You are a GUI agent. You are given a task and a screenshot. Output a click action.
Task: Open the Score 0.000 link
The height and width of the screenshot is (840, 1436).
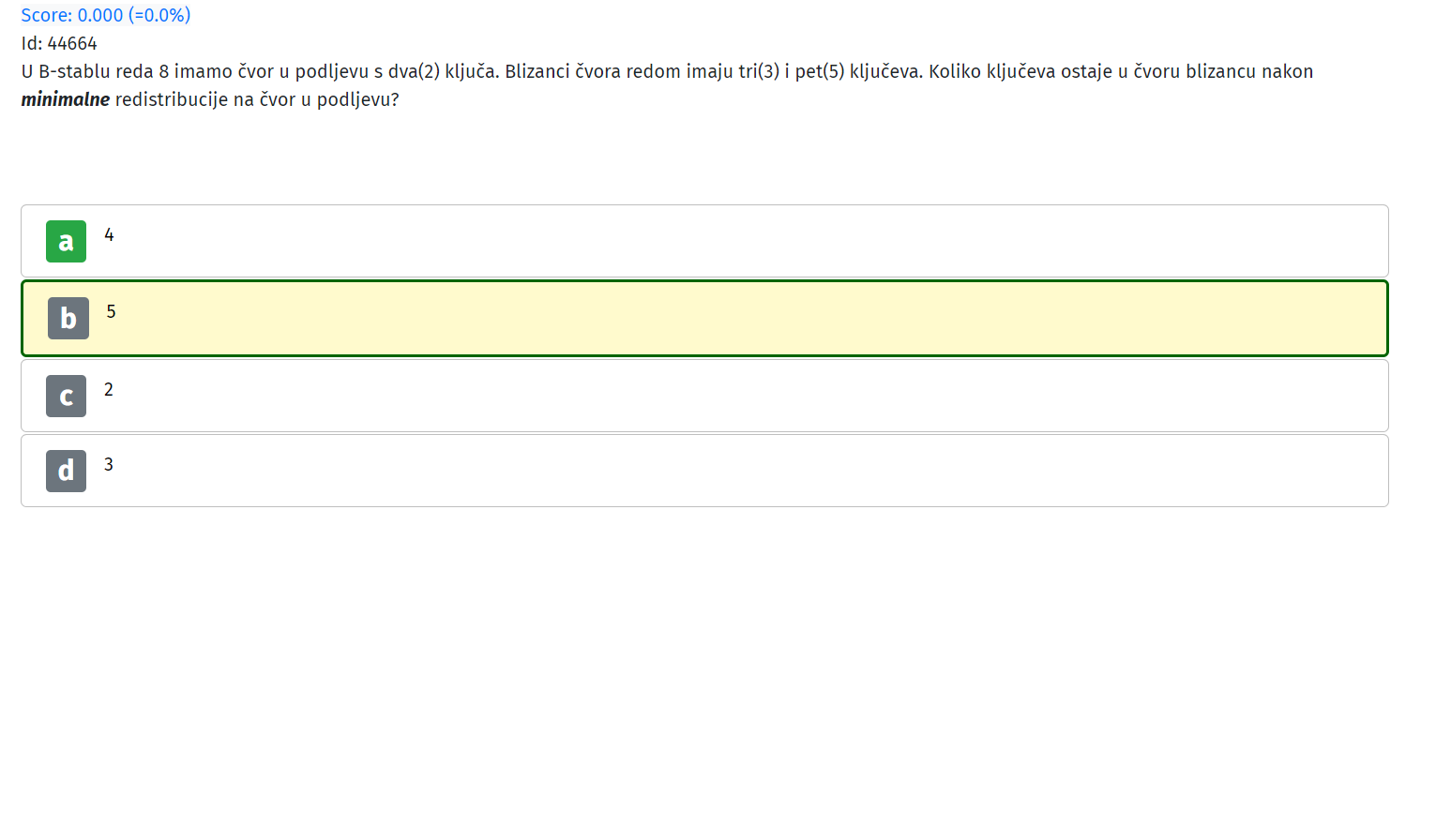[x=106, y=15]
